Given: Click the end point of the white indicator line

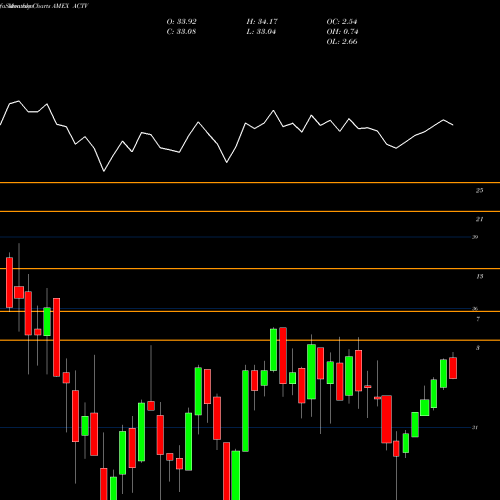Looking at the screenshot, I should [453, 125].
